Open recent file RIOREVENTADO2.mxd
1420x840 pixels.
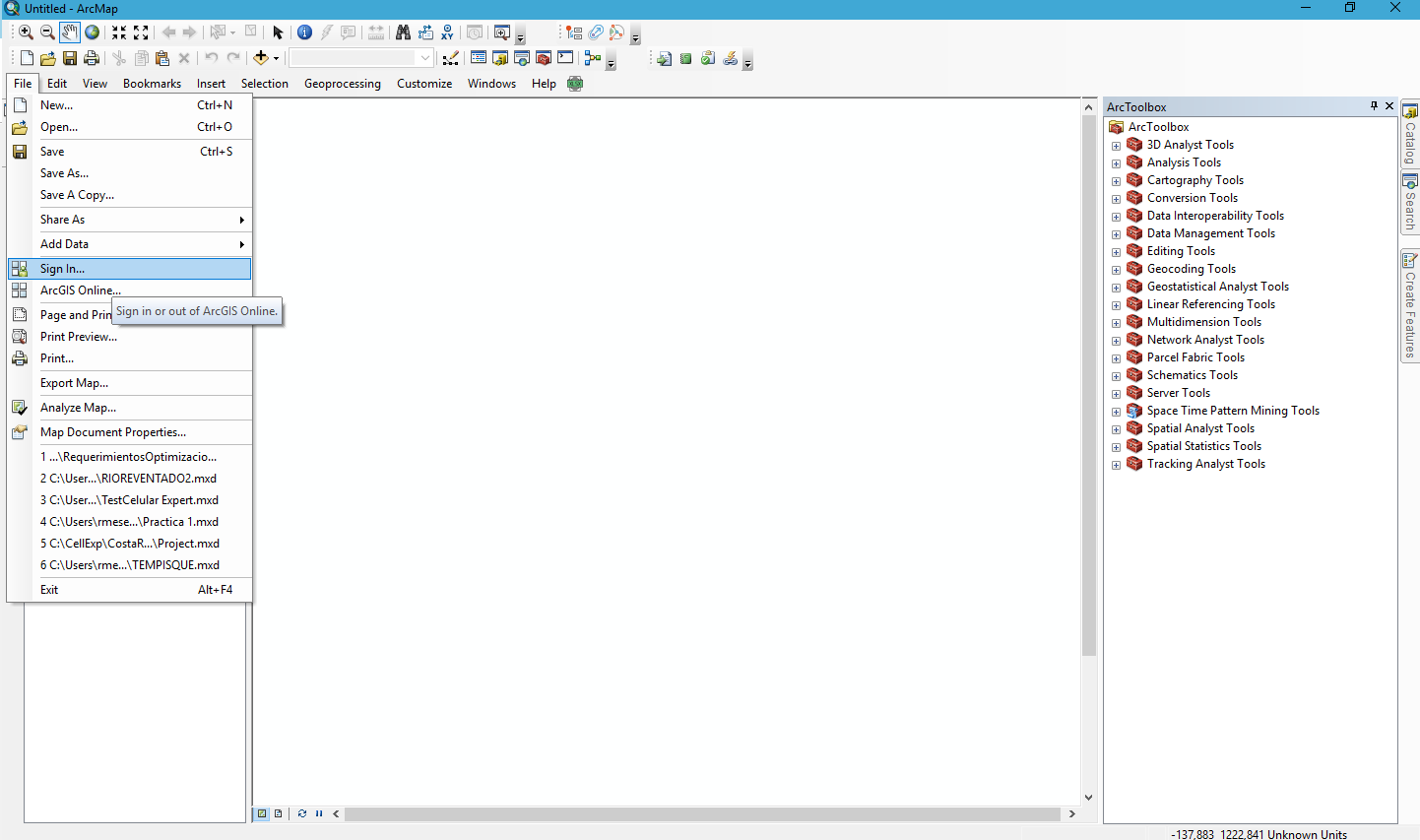point(130,479)
